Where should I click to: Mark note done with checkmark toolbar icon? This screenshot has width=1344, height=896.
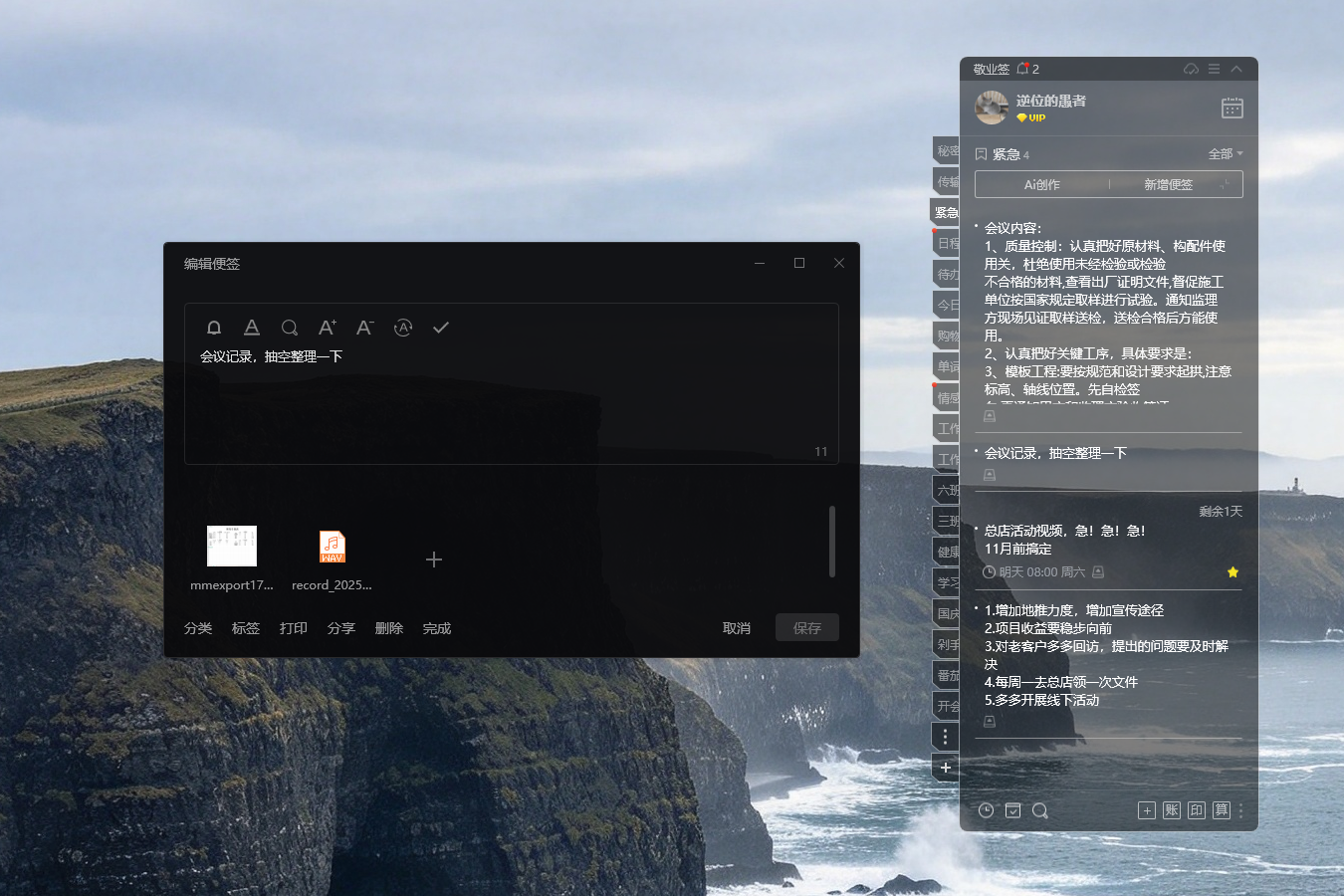(x=441, y=328)
